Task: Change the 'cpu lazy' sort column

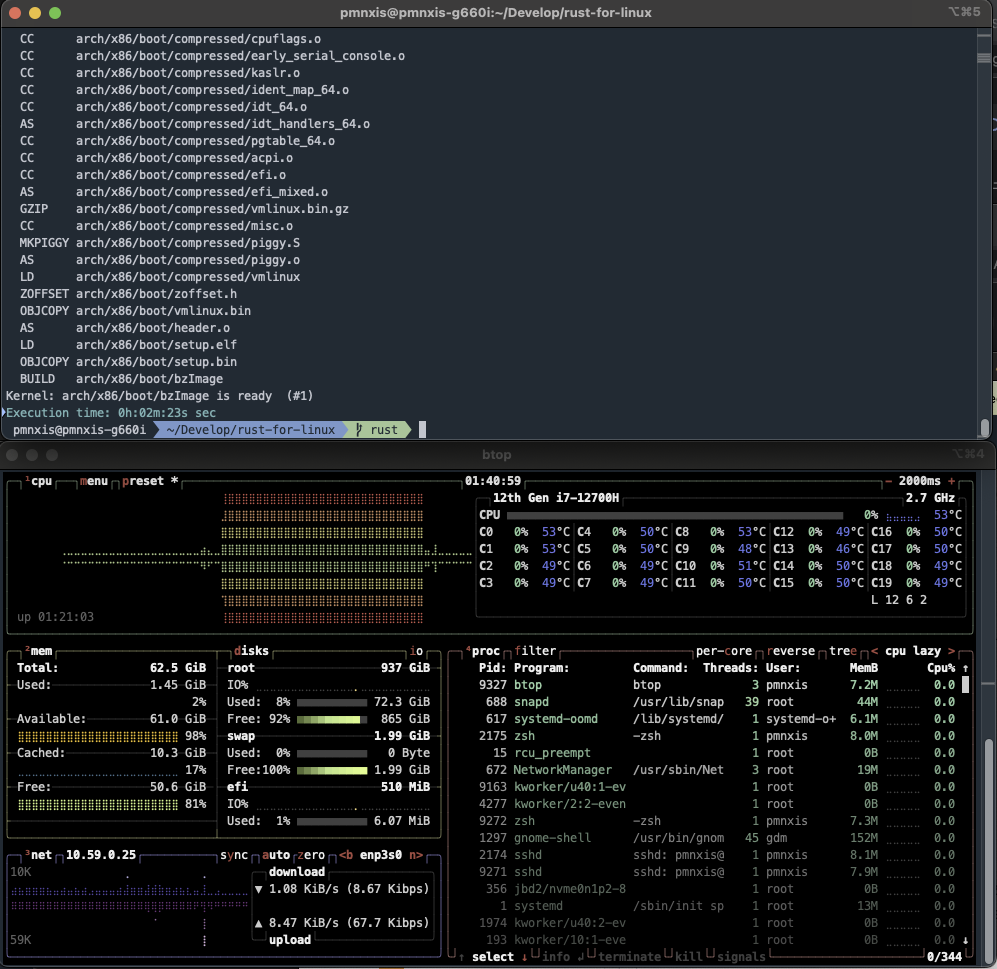Action: (913, 651)
